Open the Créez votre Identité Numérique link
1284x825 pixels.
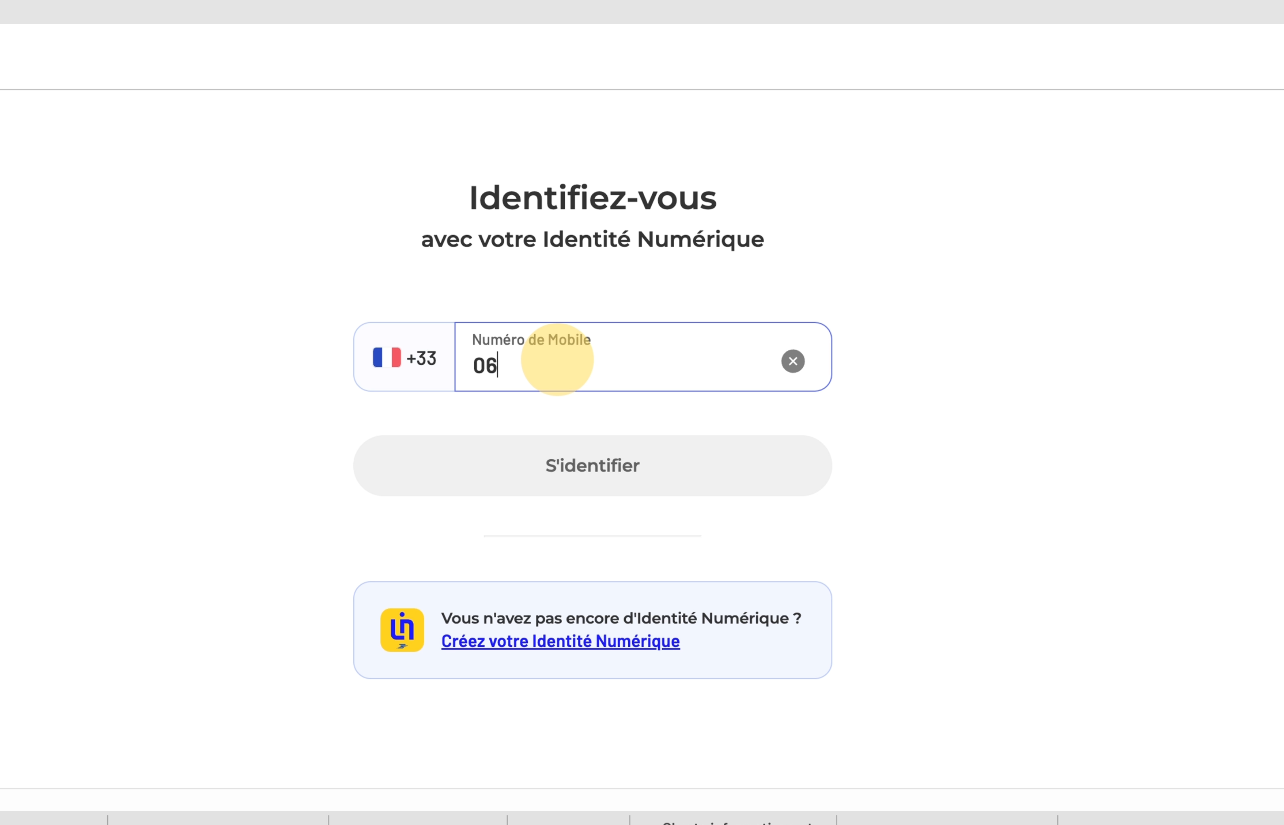click(x=560, y=642)
